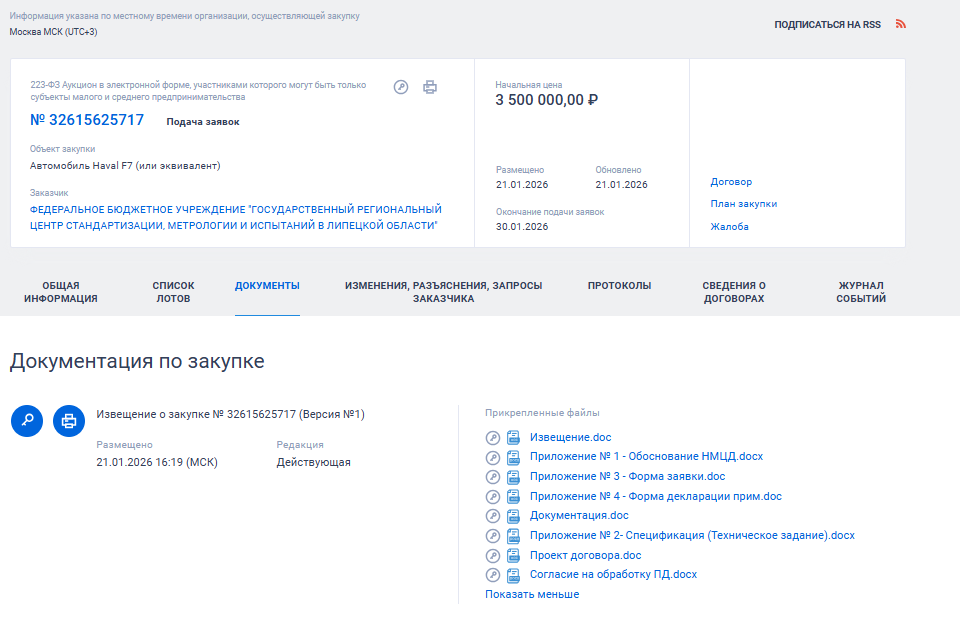Click file icon of Приложение № 4 Форма декларации
The image size is (960, 626).
(513, 496)
